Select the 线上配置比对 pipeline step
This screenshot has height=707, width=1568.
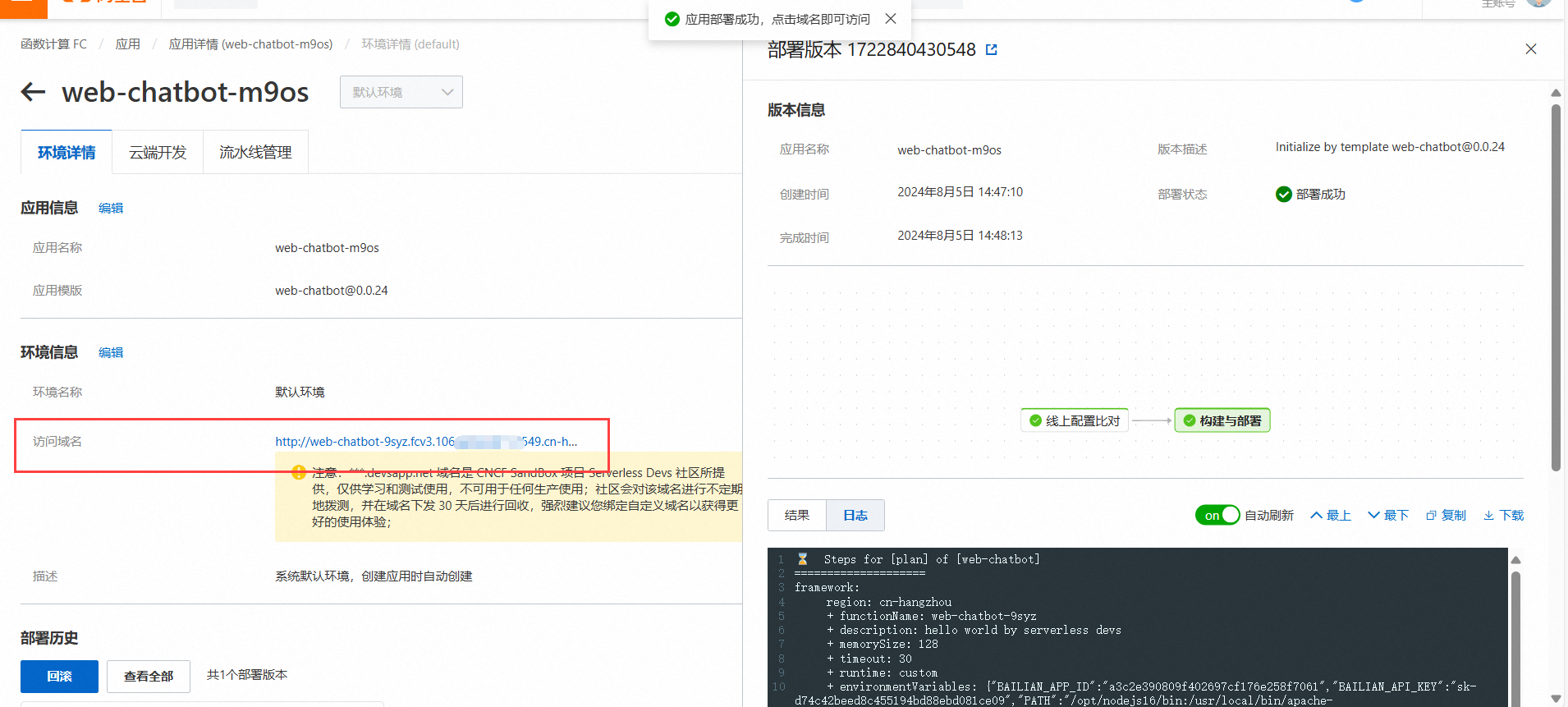click(1075, 420)
